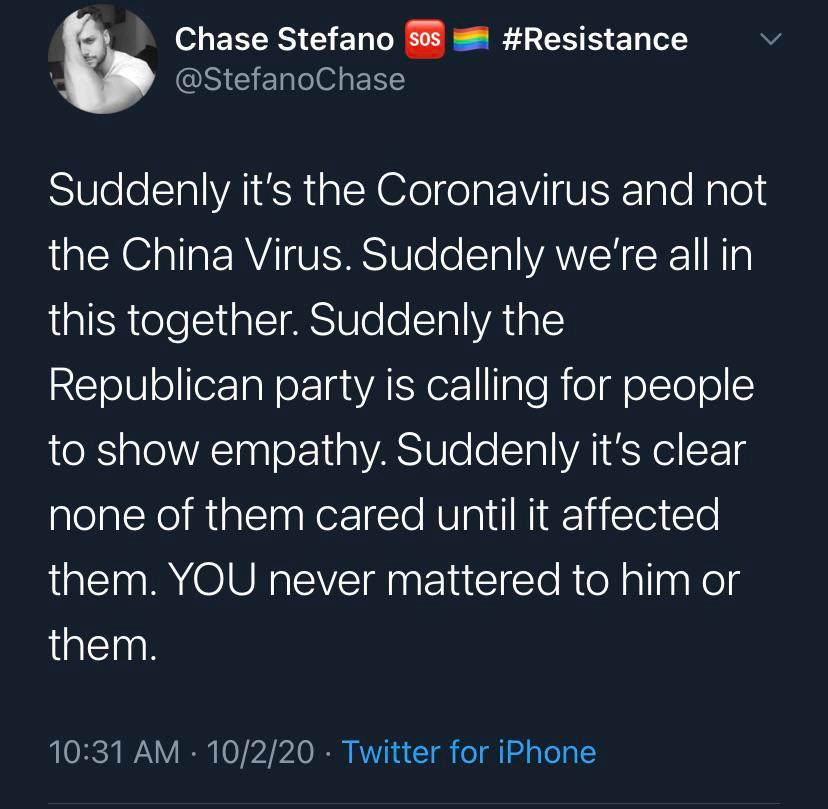The width and height of the screenshot is (828, 809).
Task: Click the Chase Stefano display name
Action: 284,39
